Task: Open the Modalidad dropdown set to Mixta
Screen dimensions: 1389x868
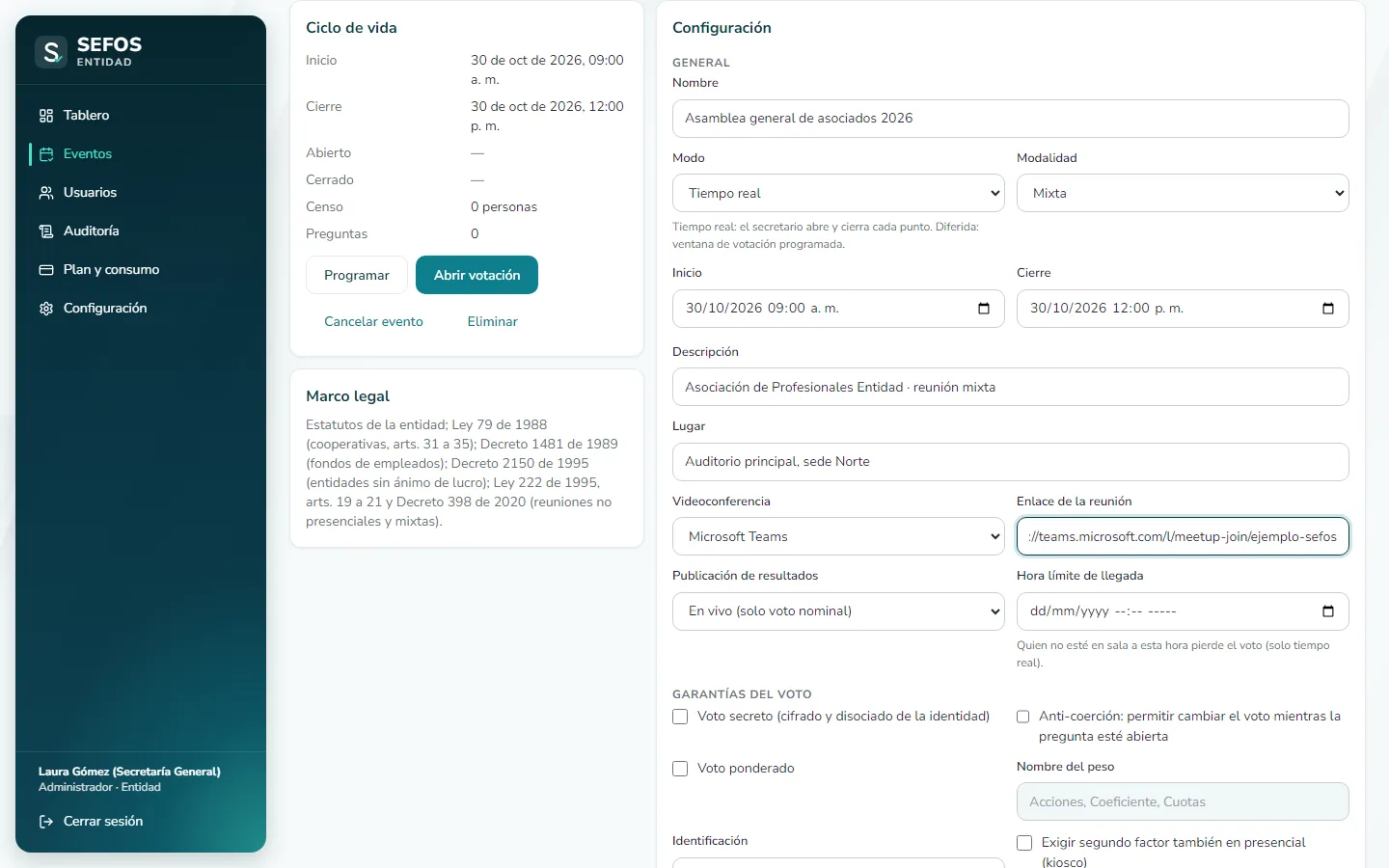Action: coord(1183,193)
